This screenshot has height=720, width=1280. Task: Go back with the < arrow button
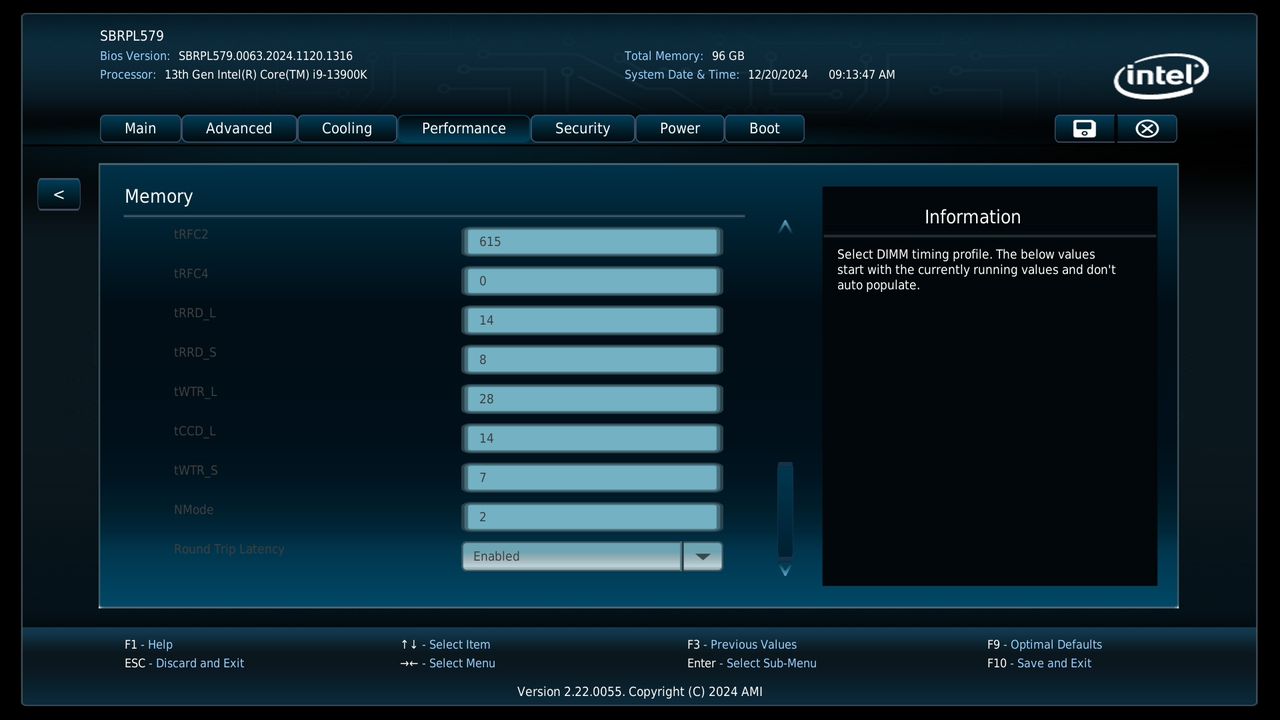(x=59, y=194)
